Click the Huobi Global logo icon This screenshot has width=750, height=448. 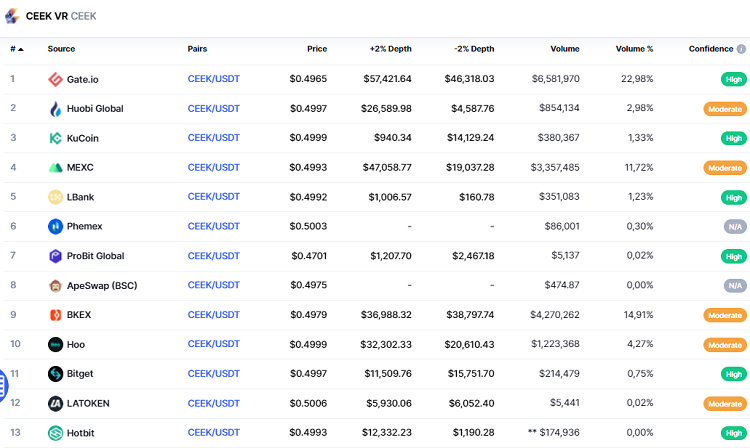[x=56, y=109]
